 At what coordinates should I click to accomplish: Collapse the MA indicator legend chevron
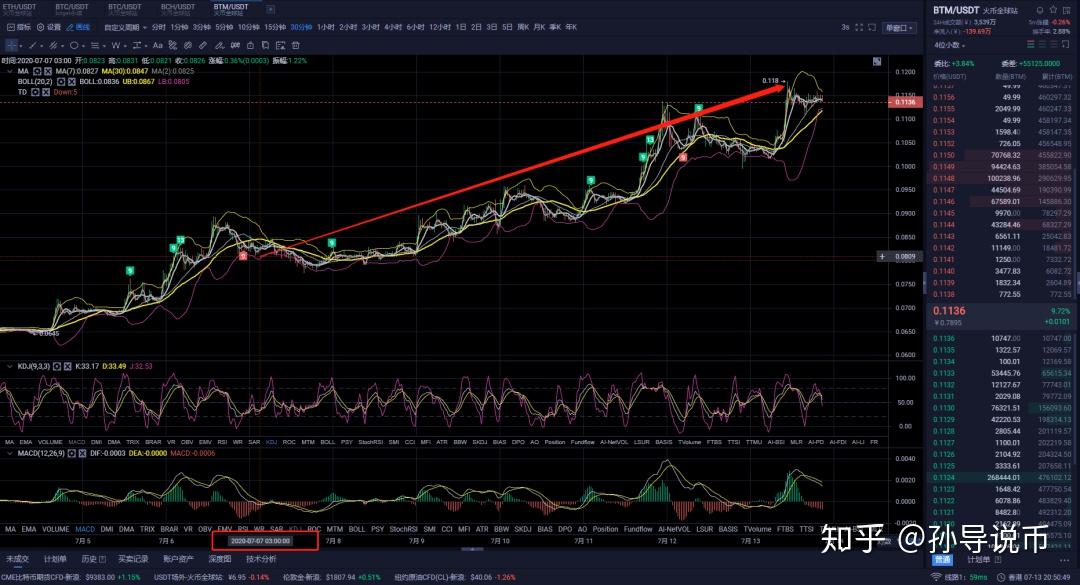9,72
